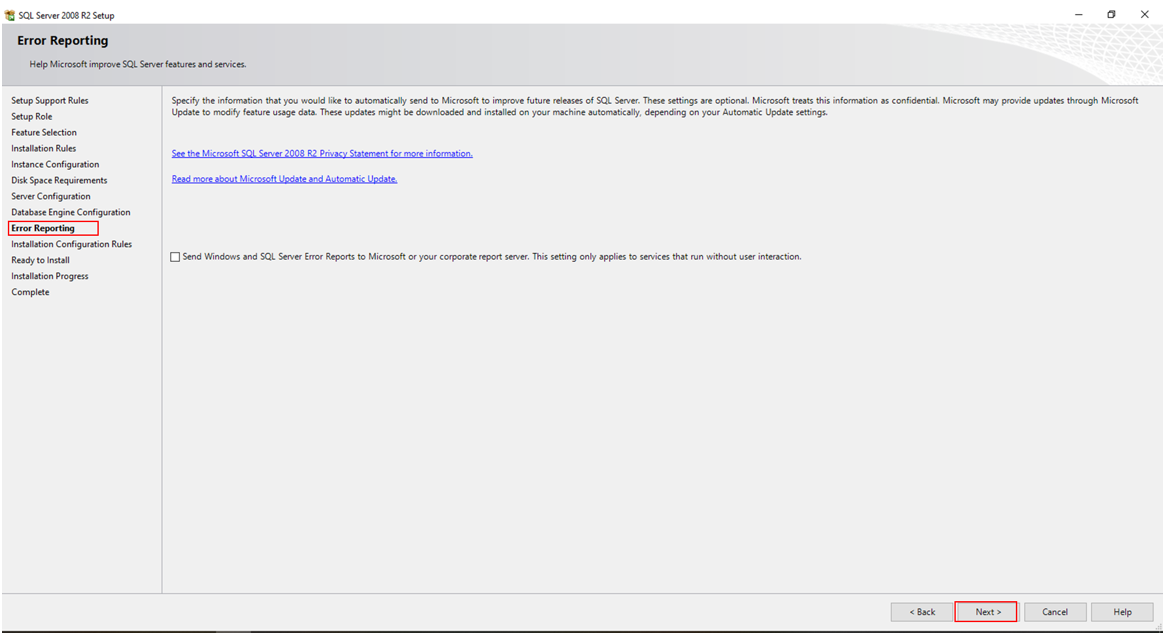Cancel the SQL Server setup
The height and width of the screenshot is (633, 1168).
coord(1055,611)
